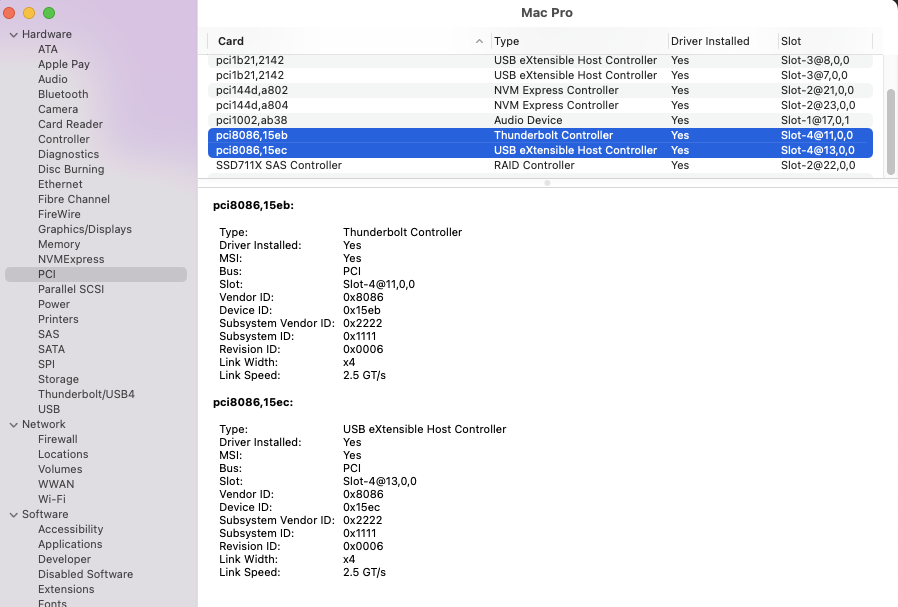Select the pci8086,15eb Thunderbolt Controller row
898x607 pixels.
[540, 135]
